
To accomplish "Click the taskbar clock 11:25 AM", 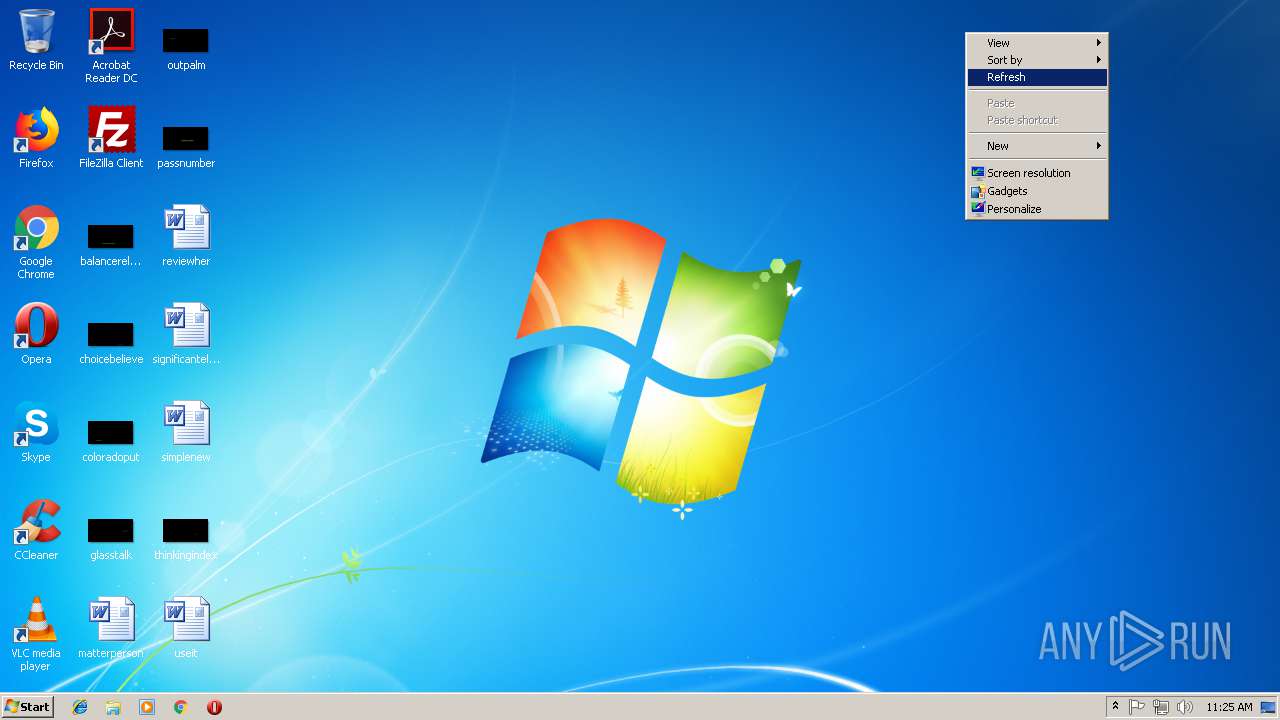I will (1229, 707).
